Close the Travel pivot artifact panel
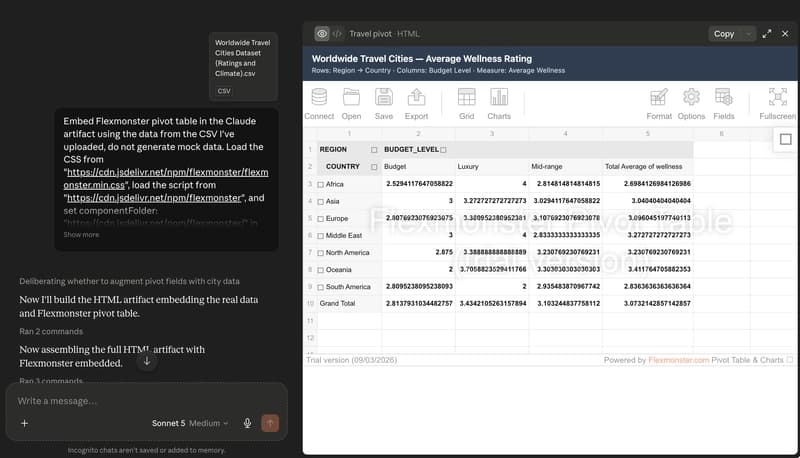Screen dimensions: 800x458 (x=785, y=34)
